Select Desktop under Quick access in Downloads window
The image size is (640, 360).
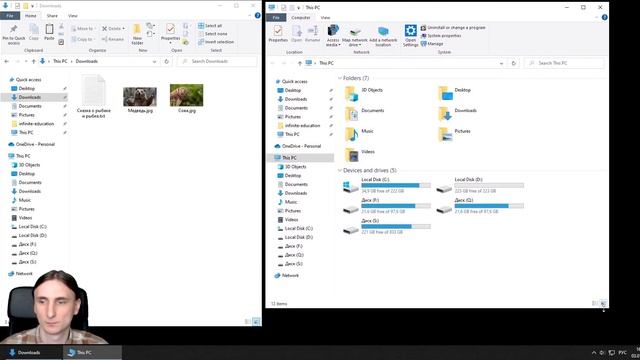point(26,89)
